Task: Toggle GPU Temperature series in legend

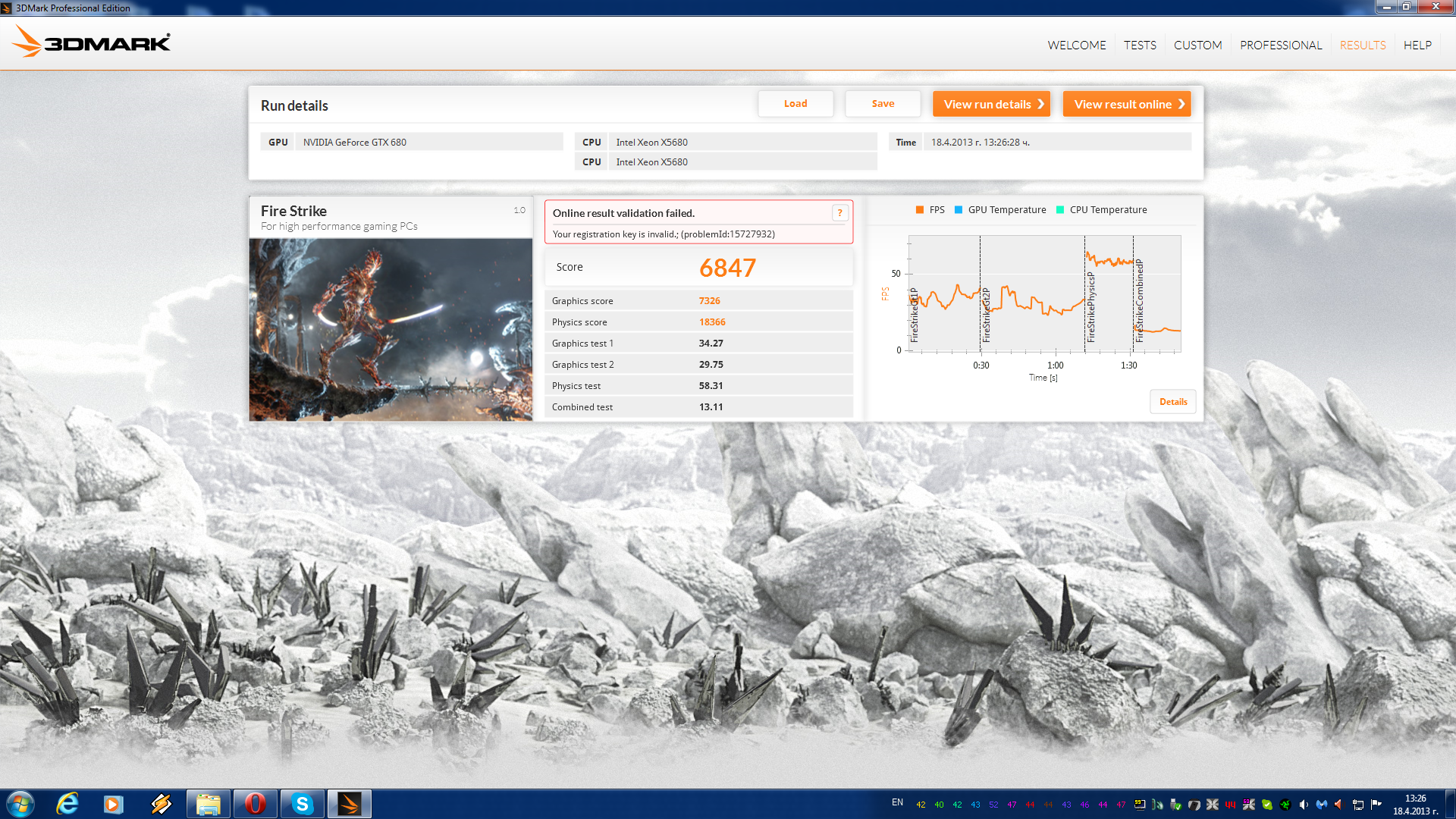Action: click(999, 210)
